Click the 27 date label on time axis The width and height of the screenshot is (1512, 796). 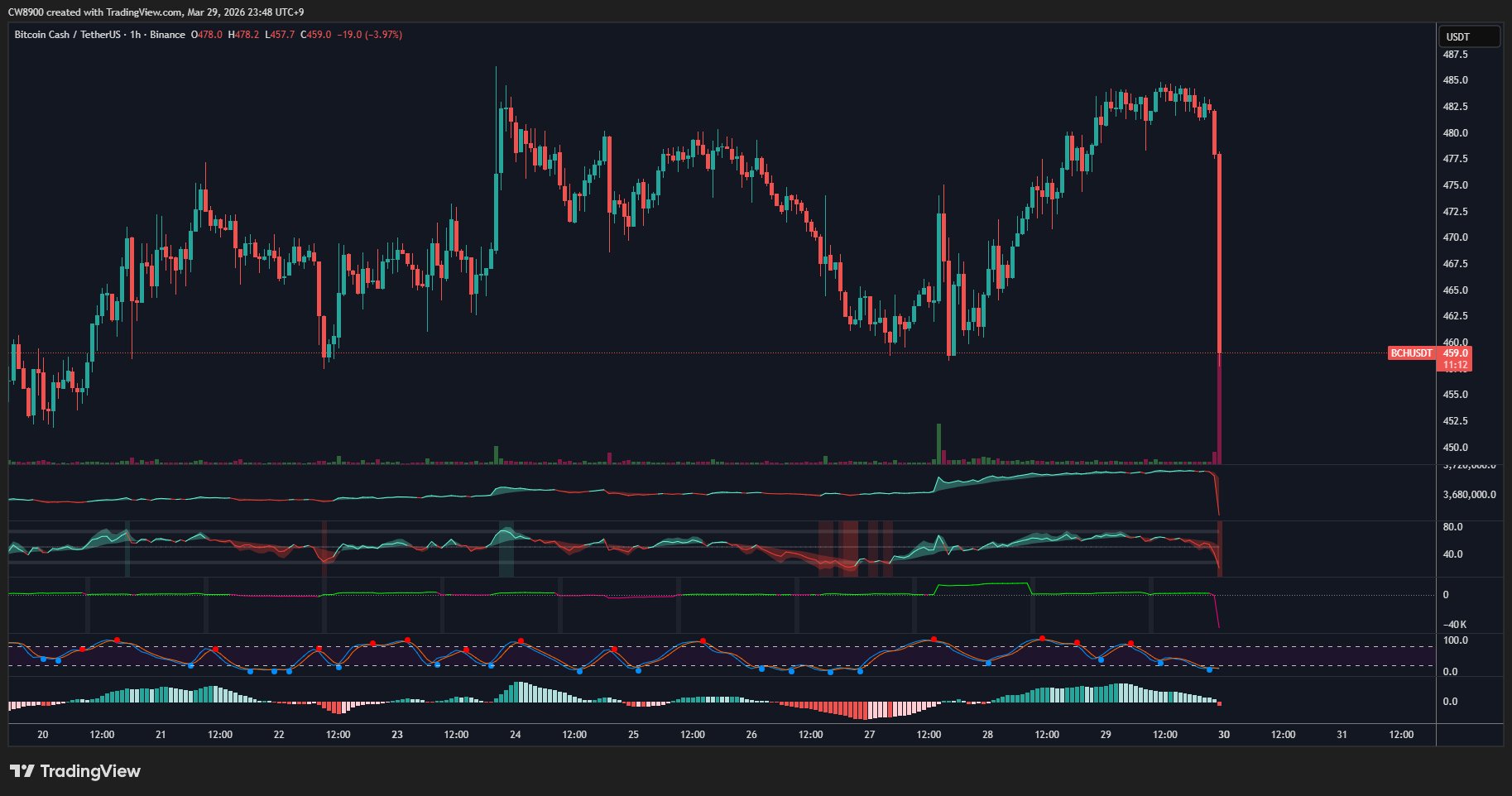(x=870, y=735)
